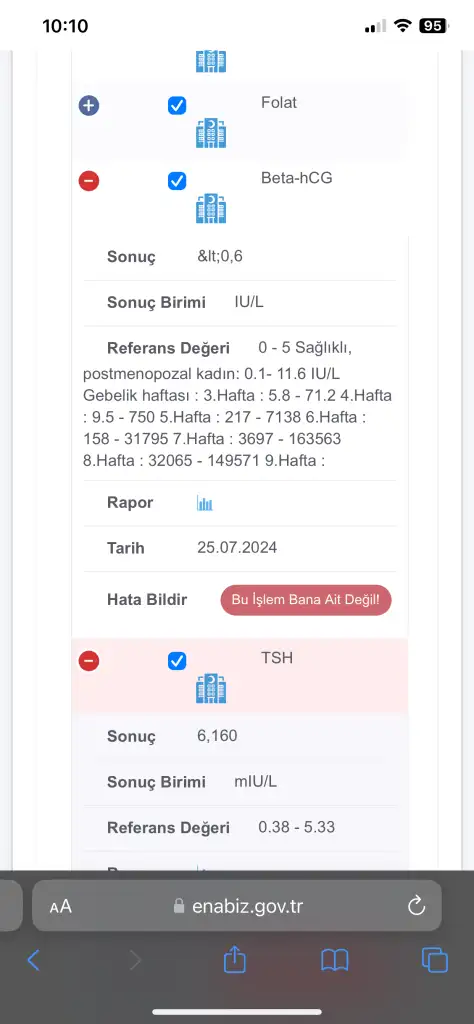Expand the Folat result row
This screenshot has height=1024, width=474.
click(x=89, y=105)
